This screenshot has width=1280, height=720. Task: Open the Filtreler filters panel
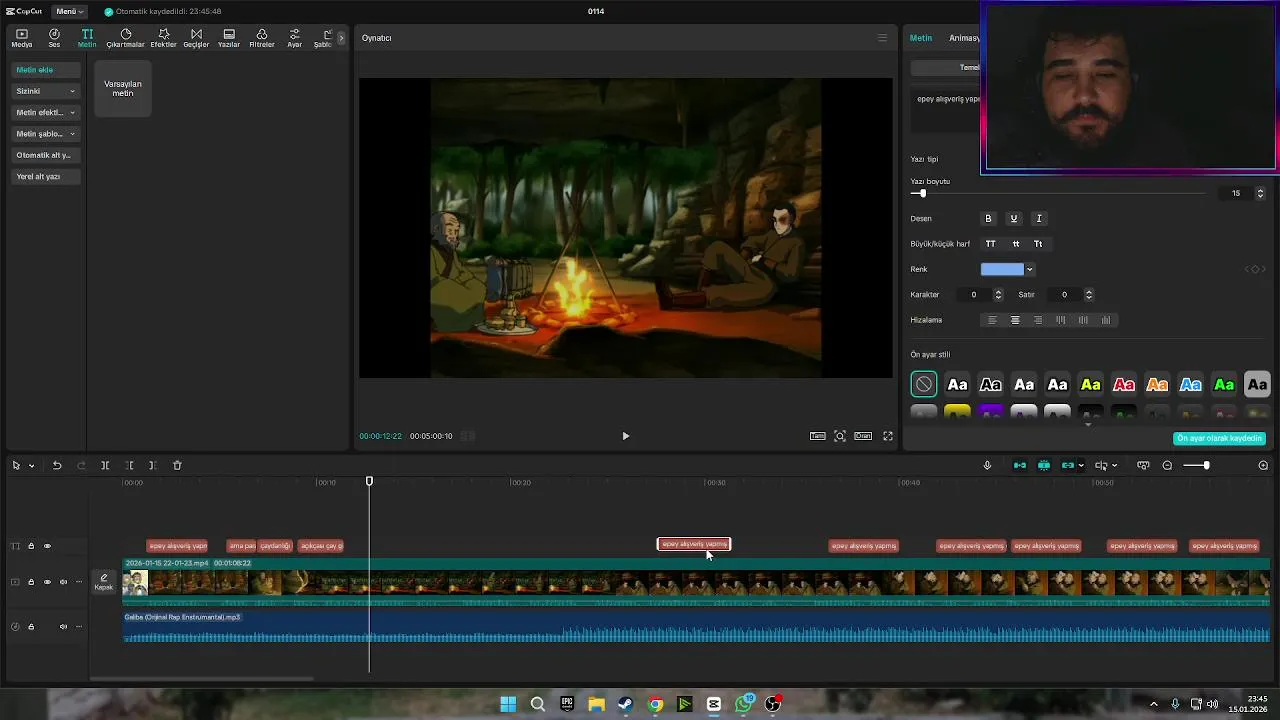[x=261, y=38]
